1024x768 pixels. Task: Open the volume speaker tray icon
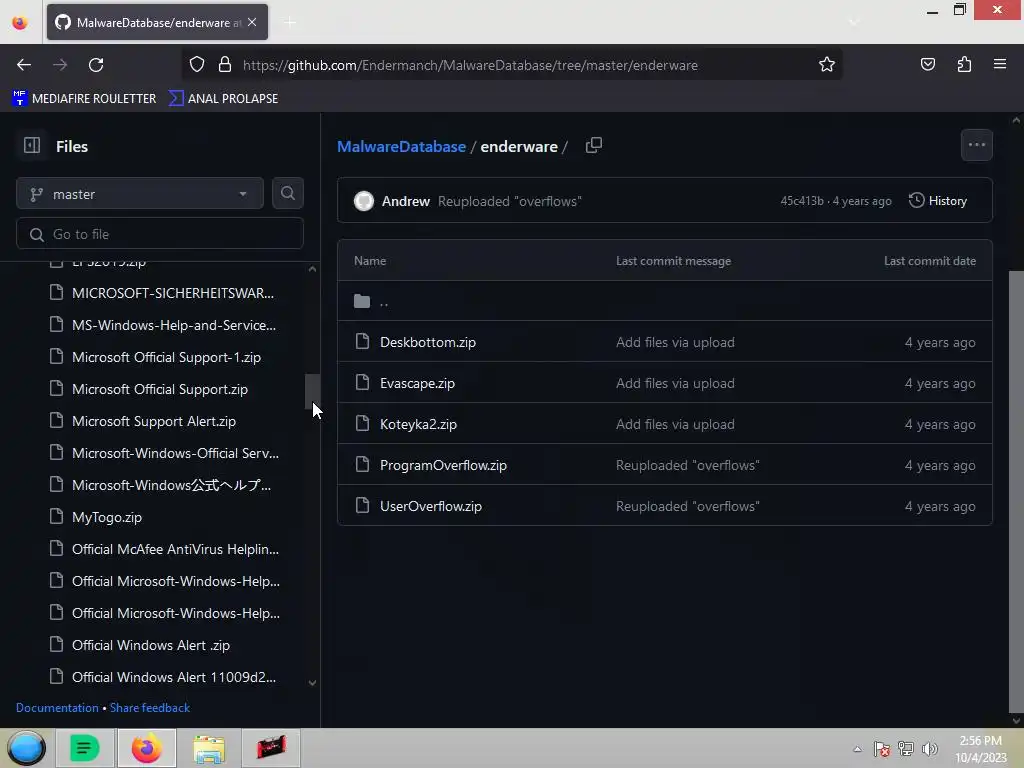(x=929, y=749)
